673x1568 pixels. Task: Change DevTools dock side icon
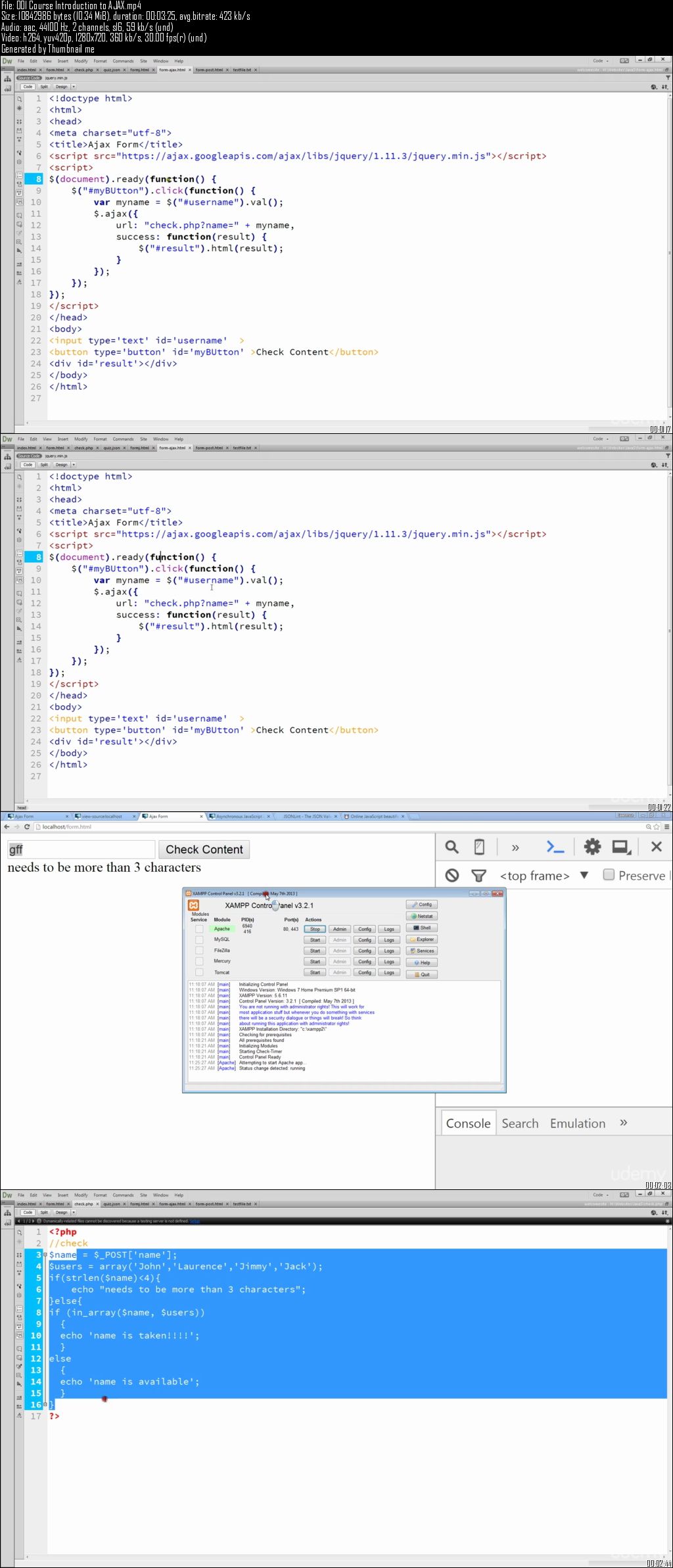[621, 847]
